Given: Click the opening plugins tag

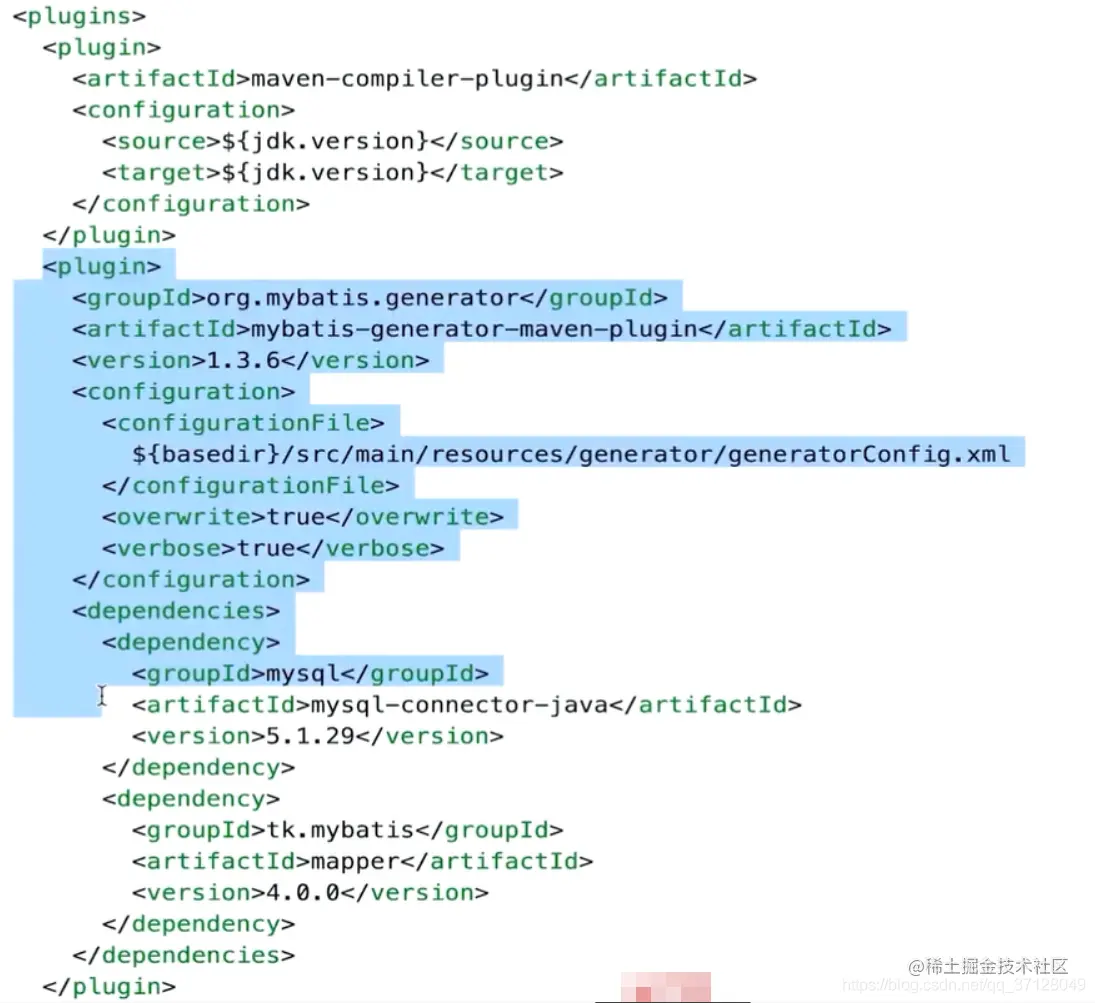Looking at the screenshot, I should coord(79,15).
